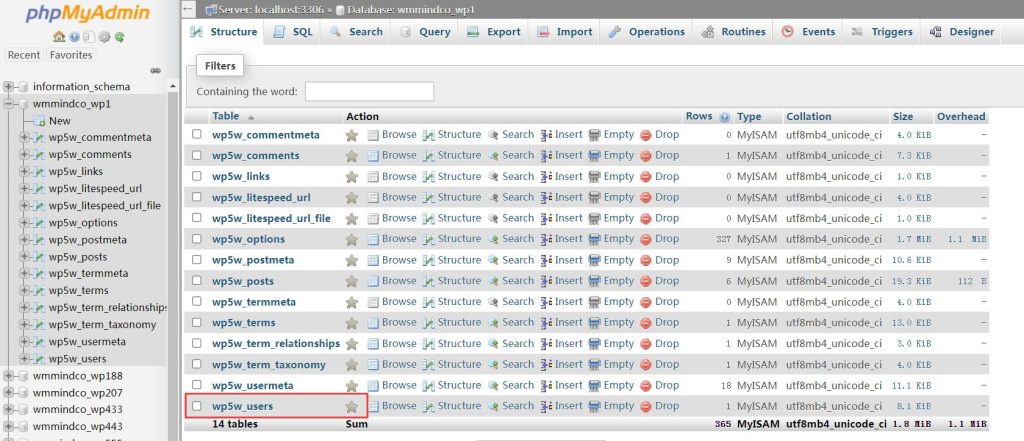Click the sidebar vertical scrollbar

(173, 261)
